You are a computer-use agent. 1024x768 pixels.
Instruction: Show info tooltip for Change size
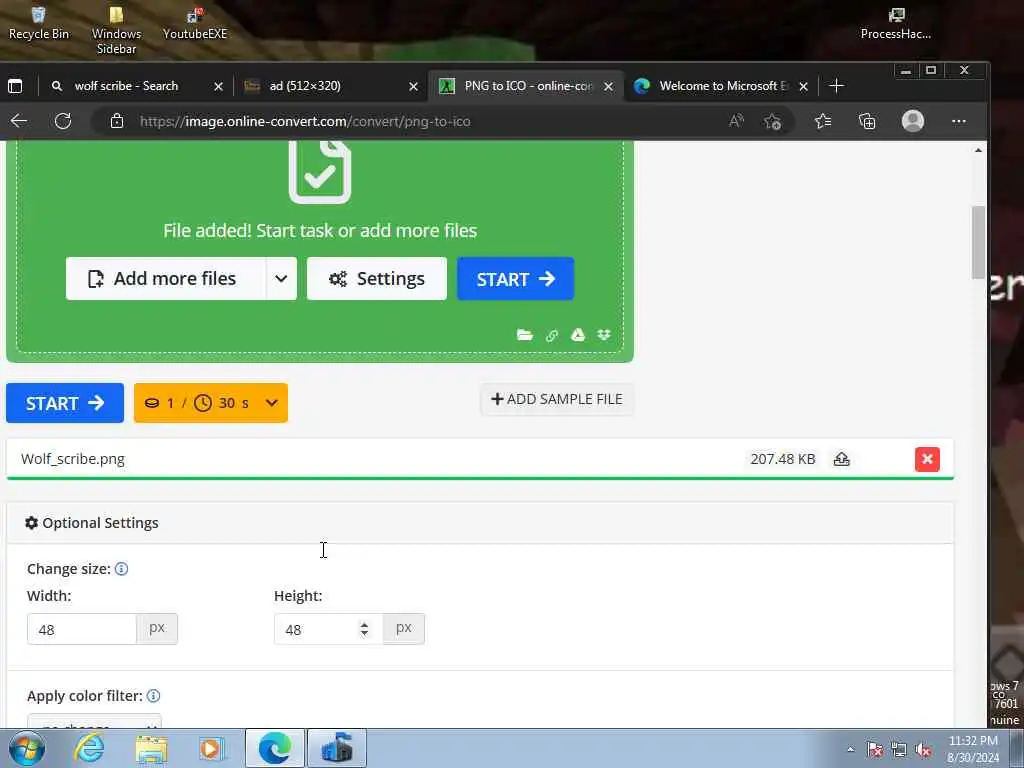(121, 569)
